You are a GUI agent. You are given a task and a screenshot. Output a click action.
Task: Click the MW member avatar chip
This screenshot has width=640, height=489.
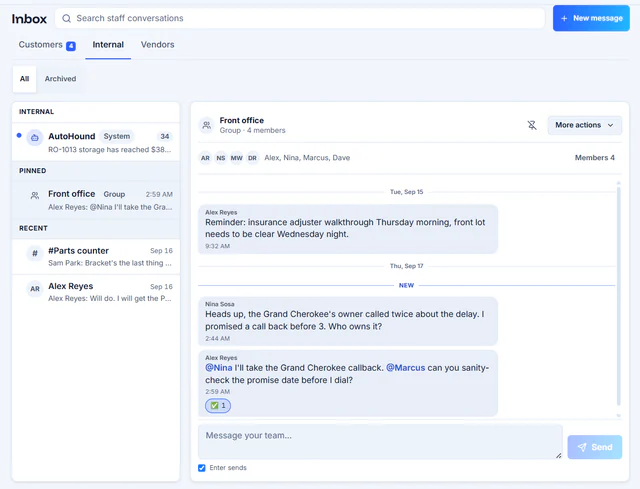237,158
